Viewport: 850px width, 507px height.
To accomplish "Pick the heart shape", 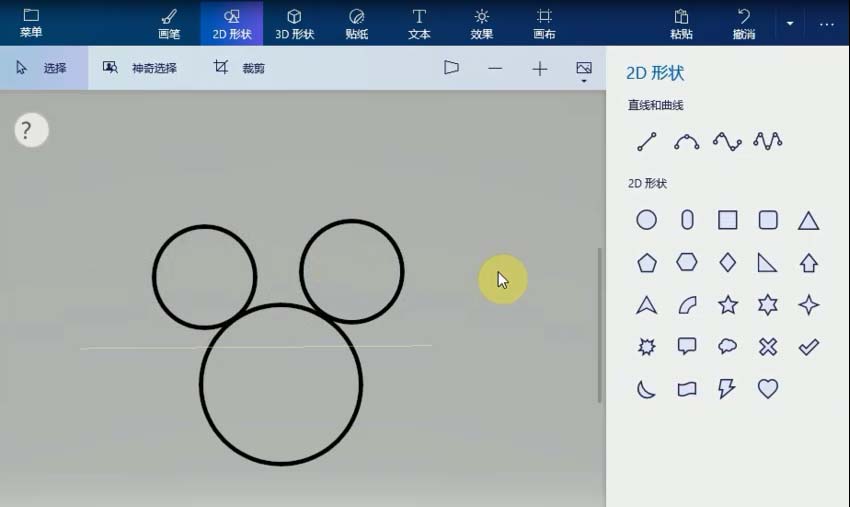I will pyautogui.click(x=768, y=389).
